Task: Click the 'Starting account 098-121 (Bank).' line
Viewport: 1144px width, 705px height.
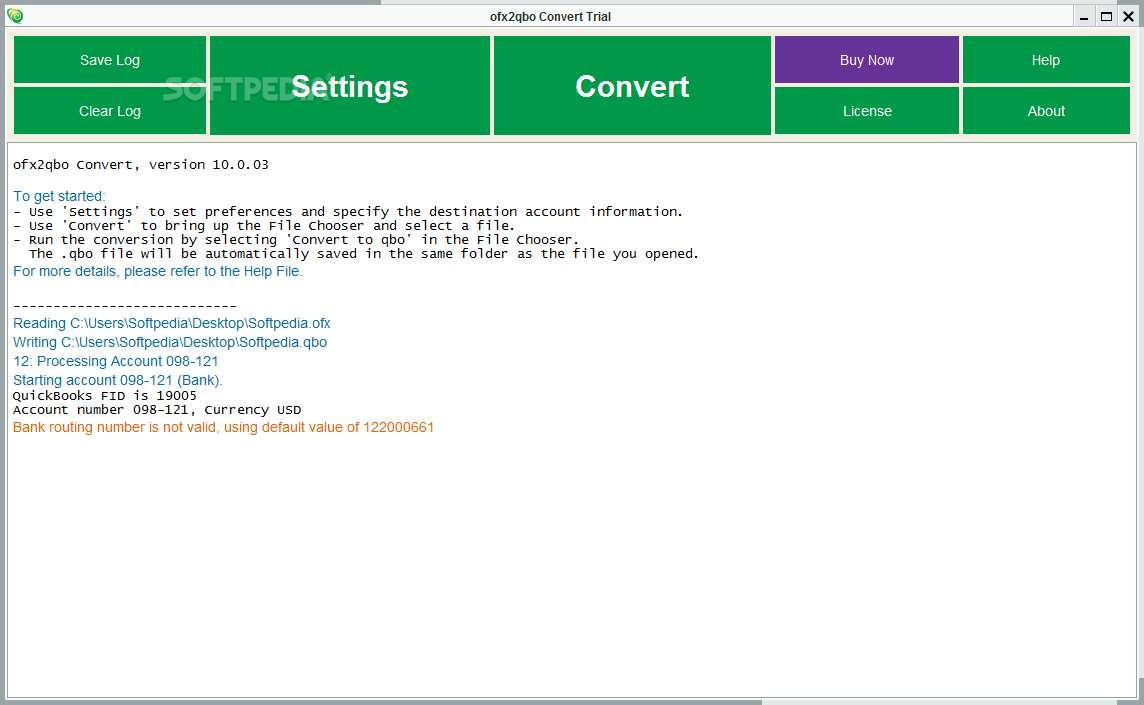Action: click(117, 380)
